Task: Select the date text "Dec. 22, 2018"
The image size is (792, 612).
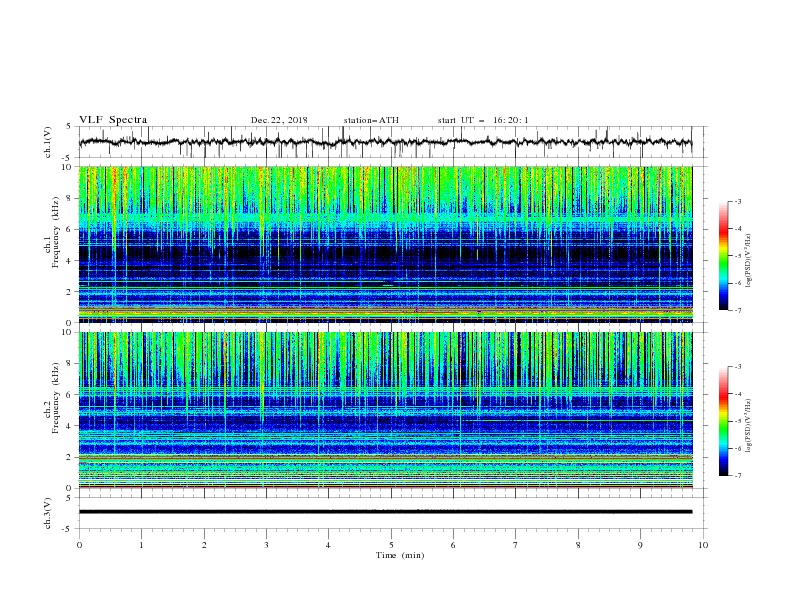Action: (279, 120)
